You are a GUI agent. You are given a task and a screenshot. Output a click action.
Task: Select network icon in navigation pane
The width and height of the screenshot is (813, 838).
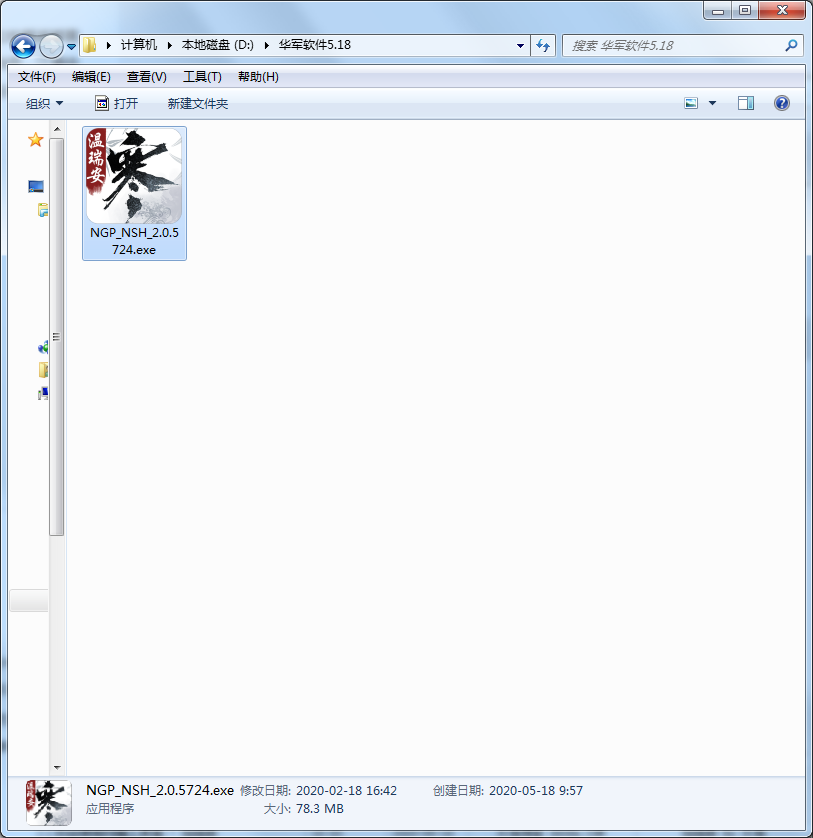pyautogui.click(x=43, y=394)
